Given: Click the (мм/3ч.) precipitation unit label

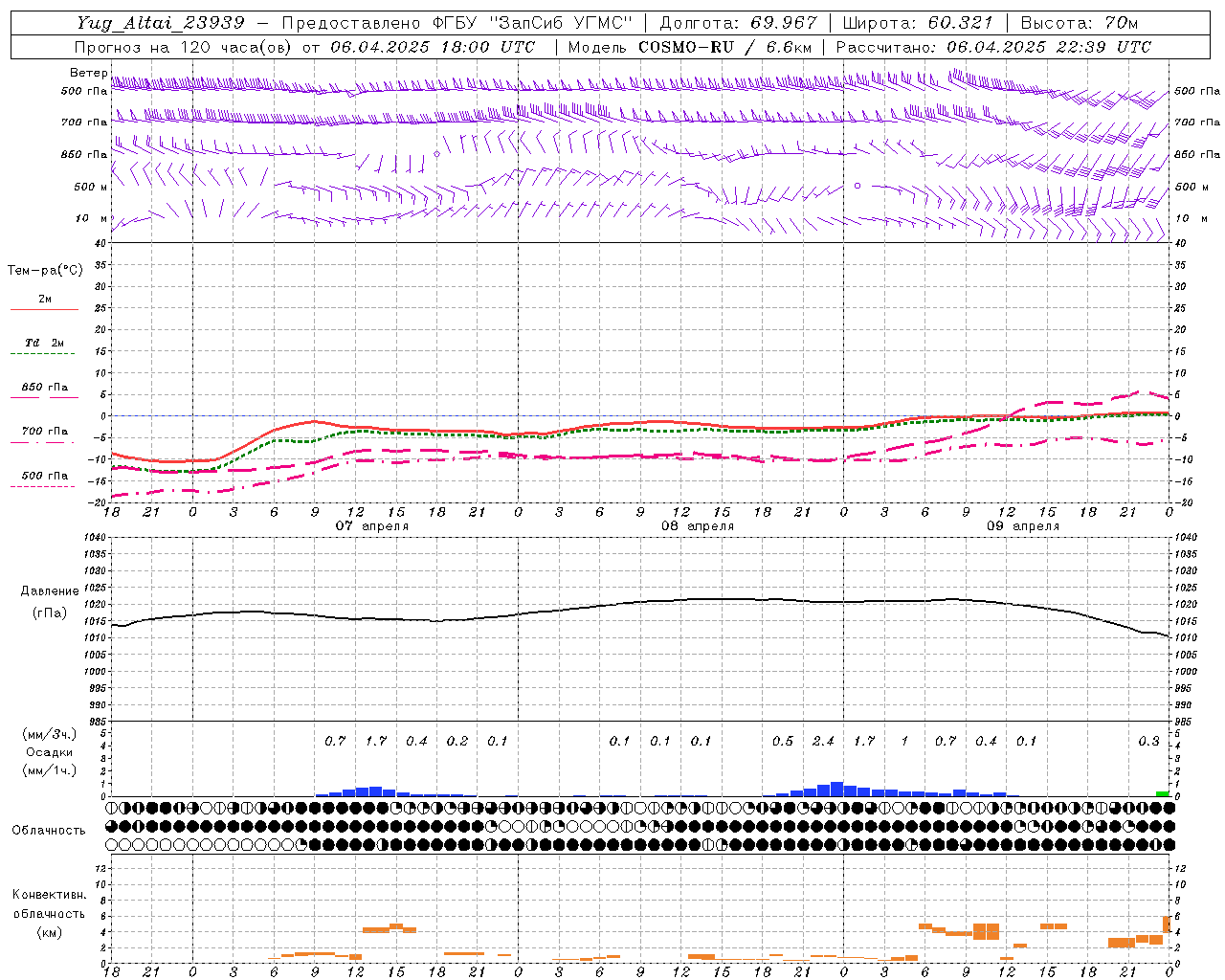Looking at the screenshot, I should tap(50, 734).
